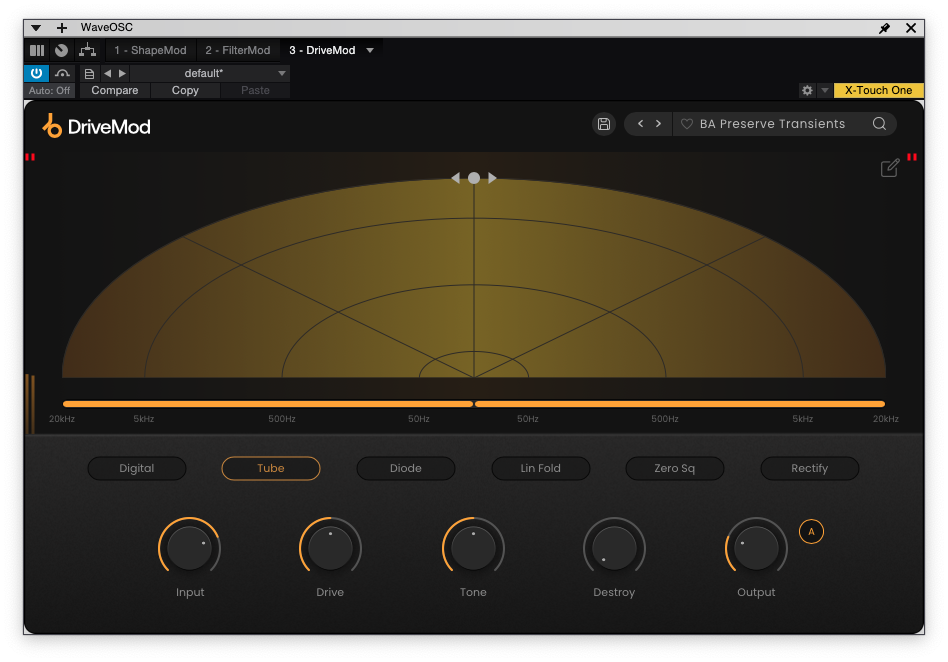948x662 pixels.
Task: Select the Lin Fold drive mode
Action: click(541, 468)
